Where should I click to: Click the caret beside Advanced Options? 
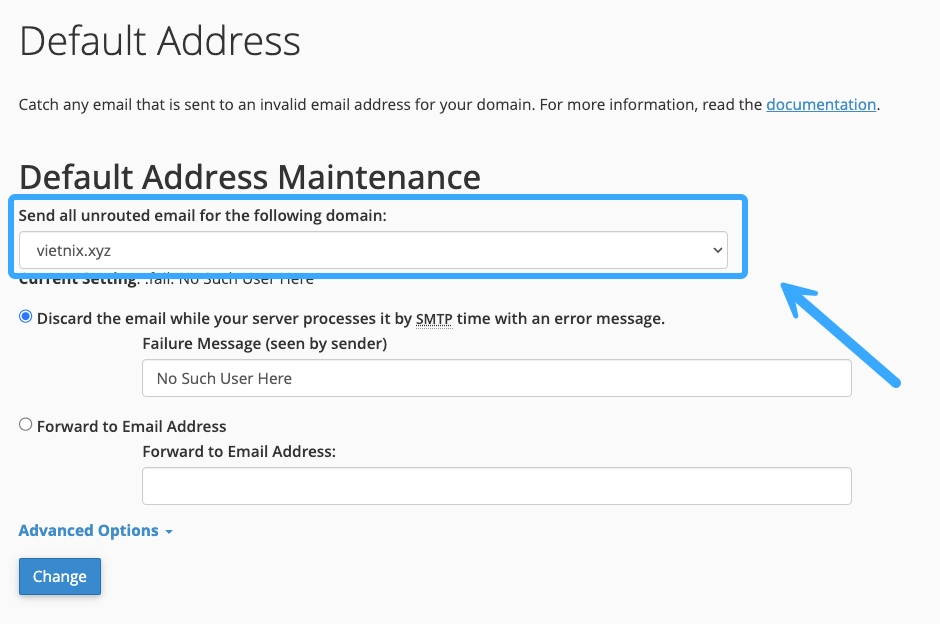click(168, 532)
